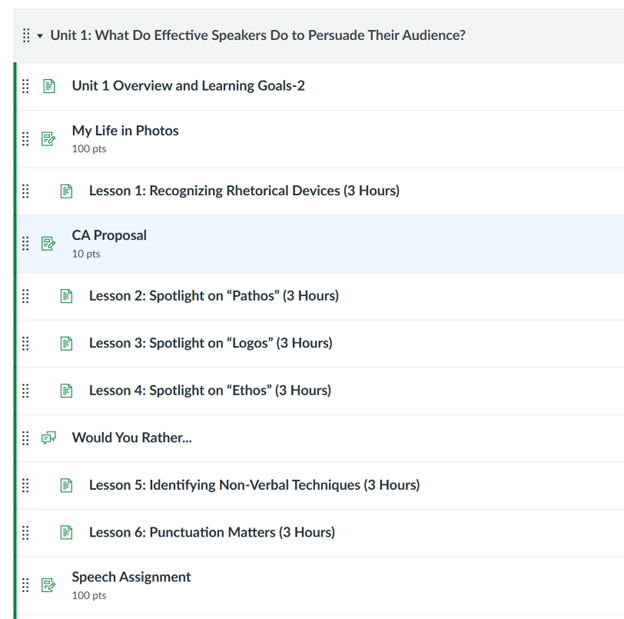Open Lesson 4: Spotlight on Ethos
The height and width of the screenshot is (619, 624).
[x=209, y=391]
